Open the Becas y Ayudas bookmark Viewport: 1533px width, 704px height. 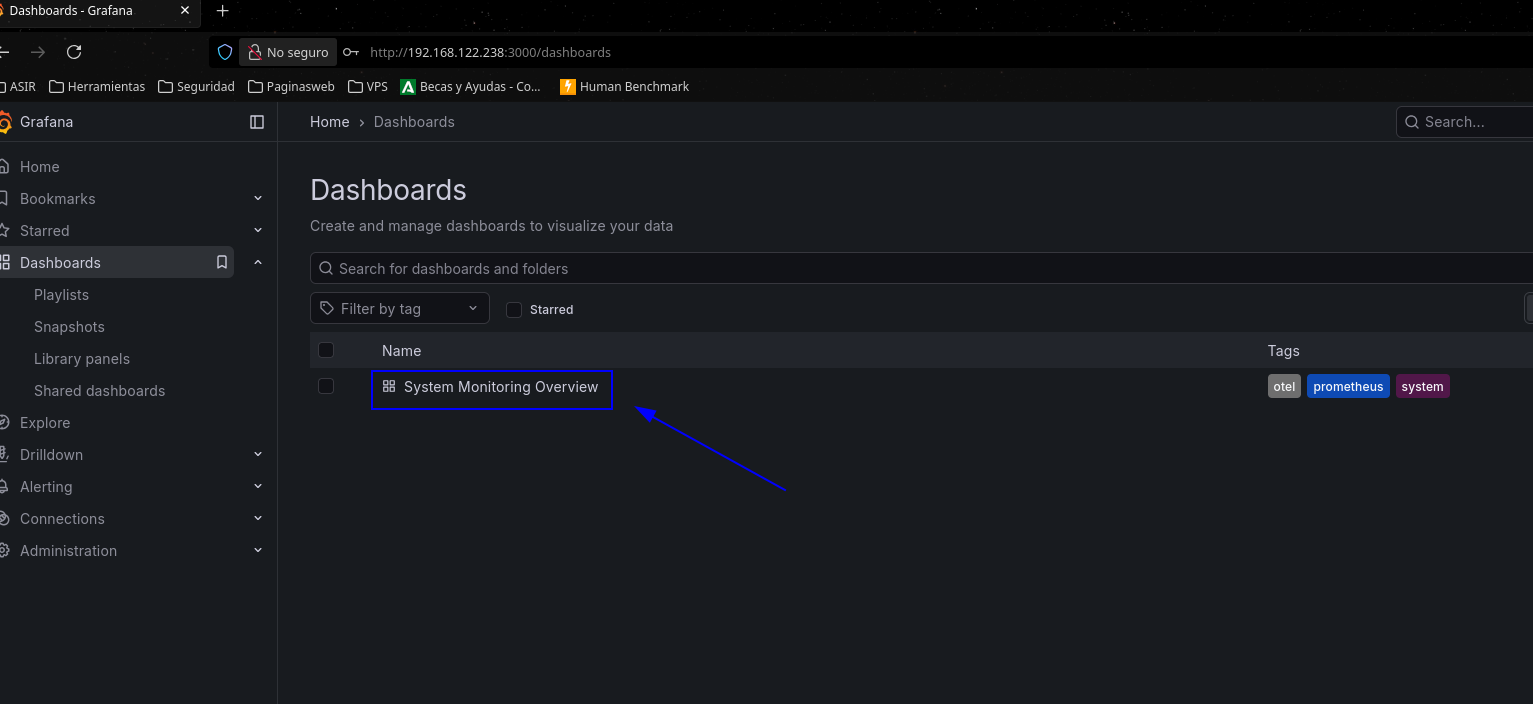coord(470,87)
